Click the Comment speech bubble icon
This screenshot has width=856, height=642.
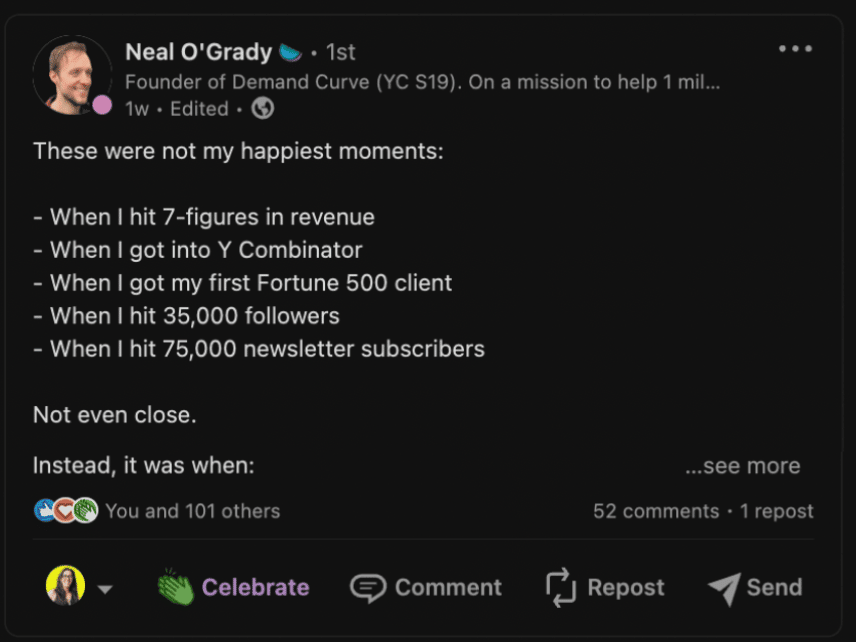click(x=367, y=588)
